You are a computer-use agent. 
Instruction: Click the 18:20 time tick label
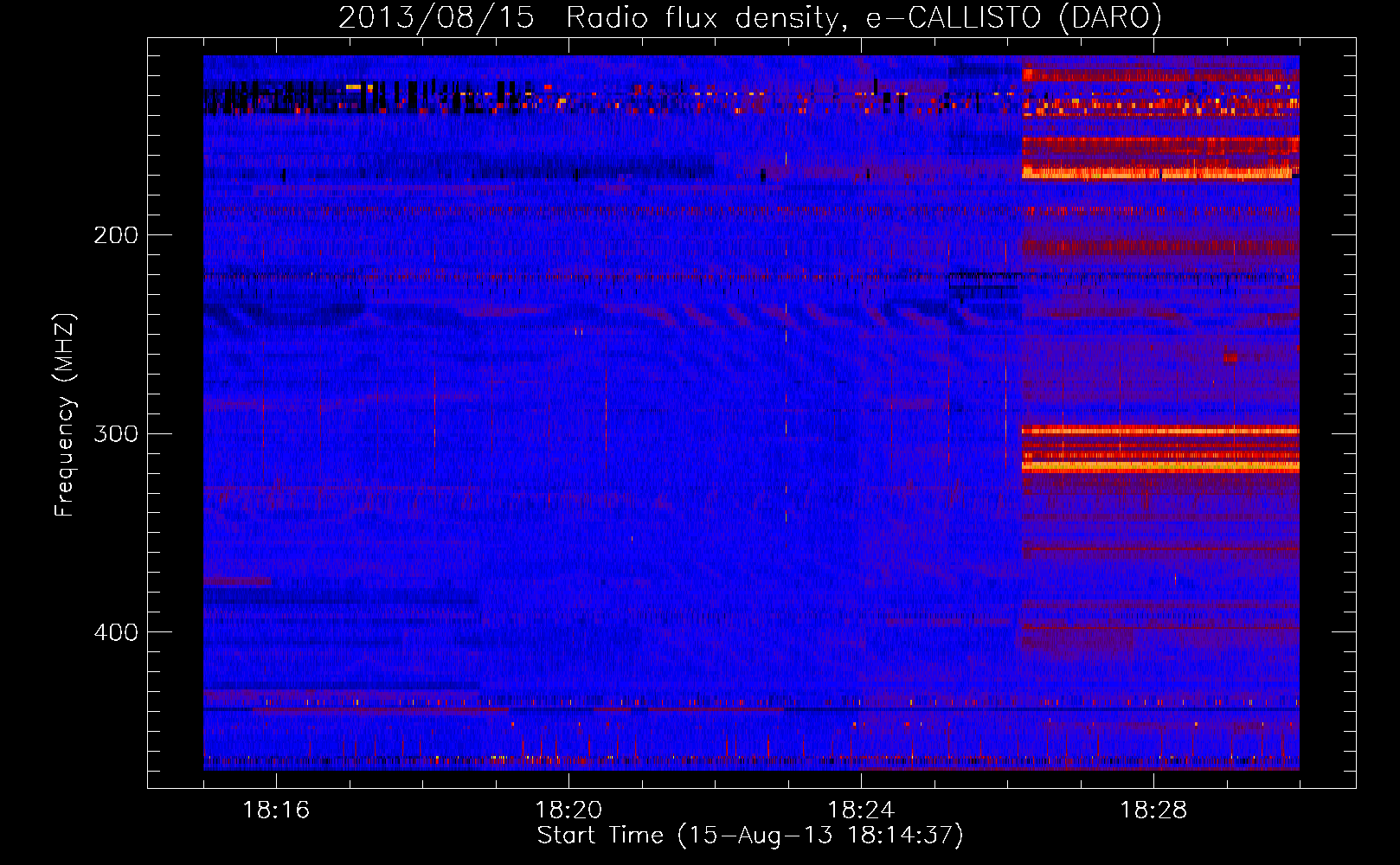click(x=568, y=811)
